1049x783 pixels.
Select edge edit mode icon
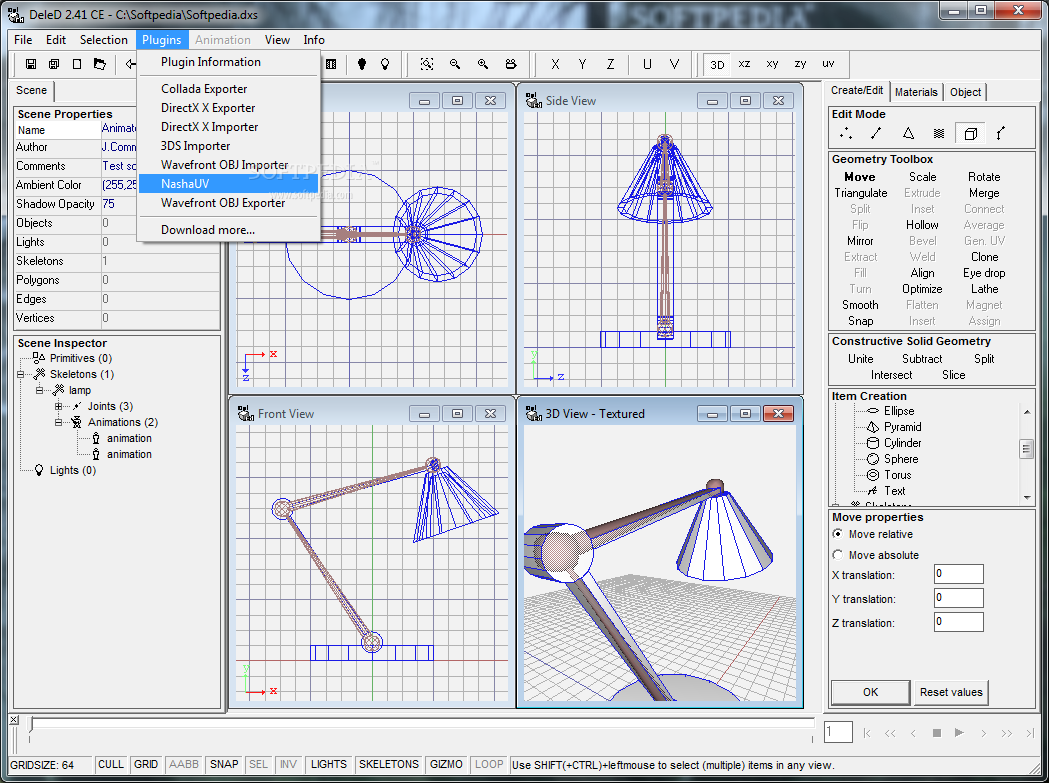pyautogui.click(x=876, y=133)
